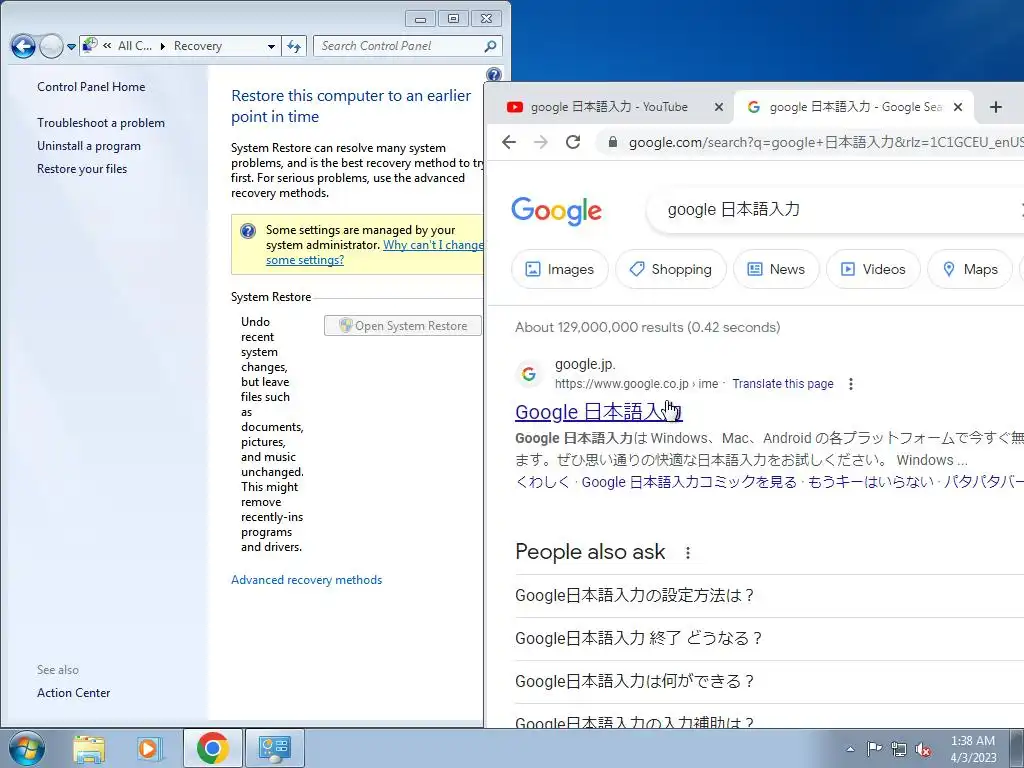This screenshot has width=1024, height=768.
Task: Click Translate this page link
Action: pos(782,384)
